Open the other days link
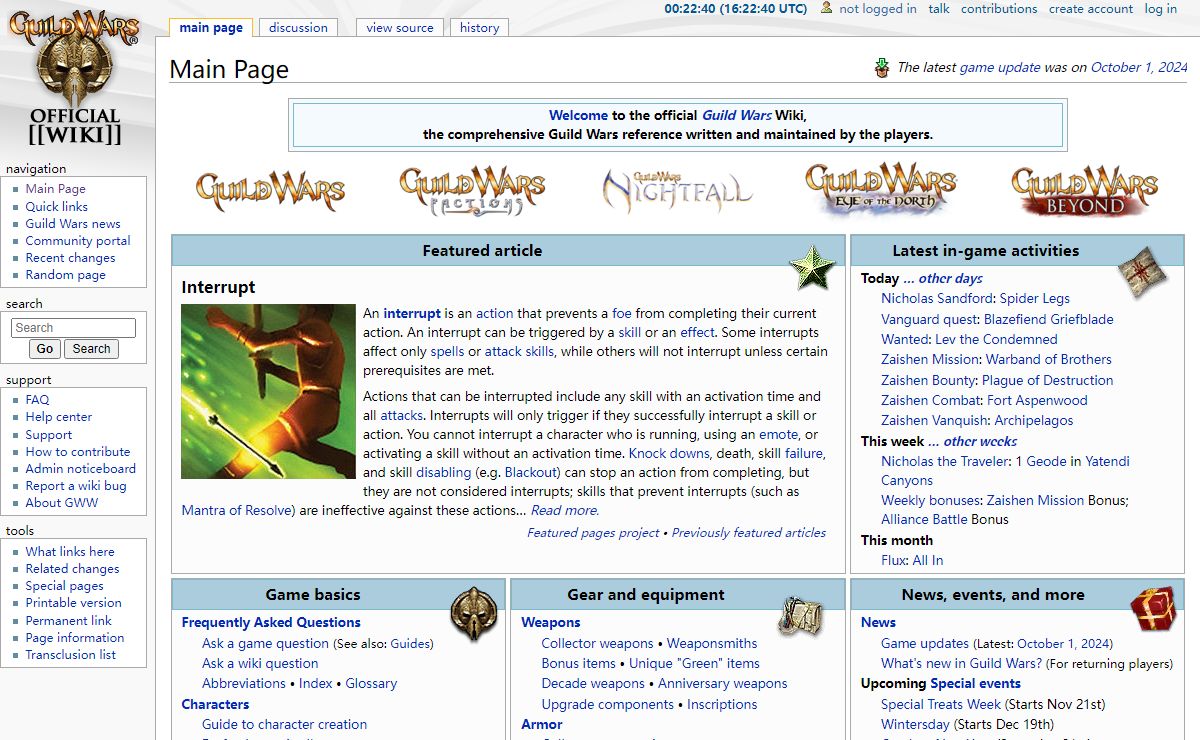1200x740 pixels. pyautogui.click(x=943, y=278)
